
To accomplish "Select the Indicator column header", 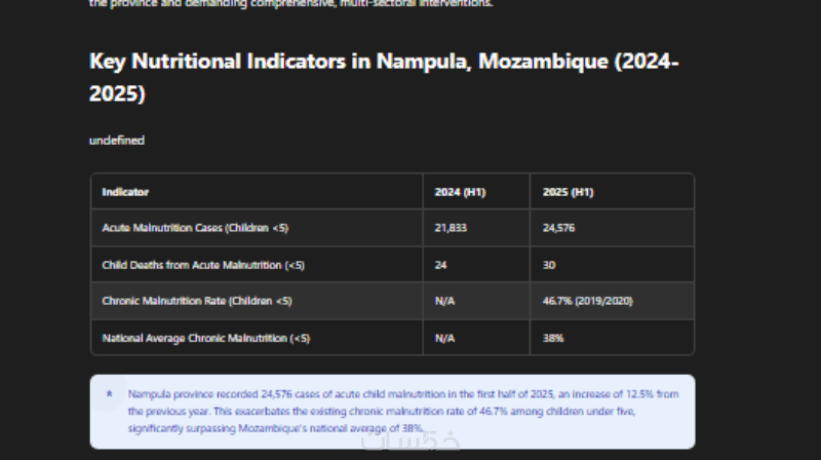I will click(126, 192).
